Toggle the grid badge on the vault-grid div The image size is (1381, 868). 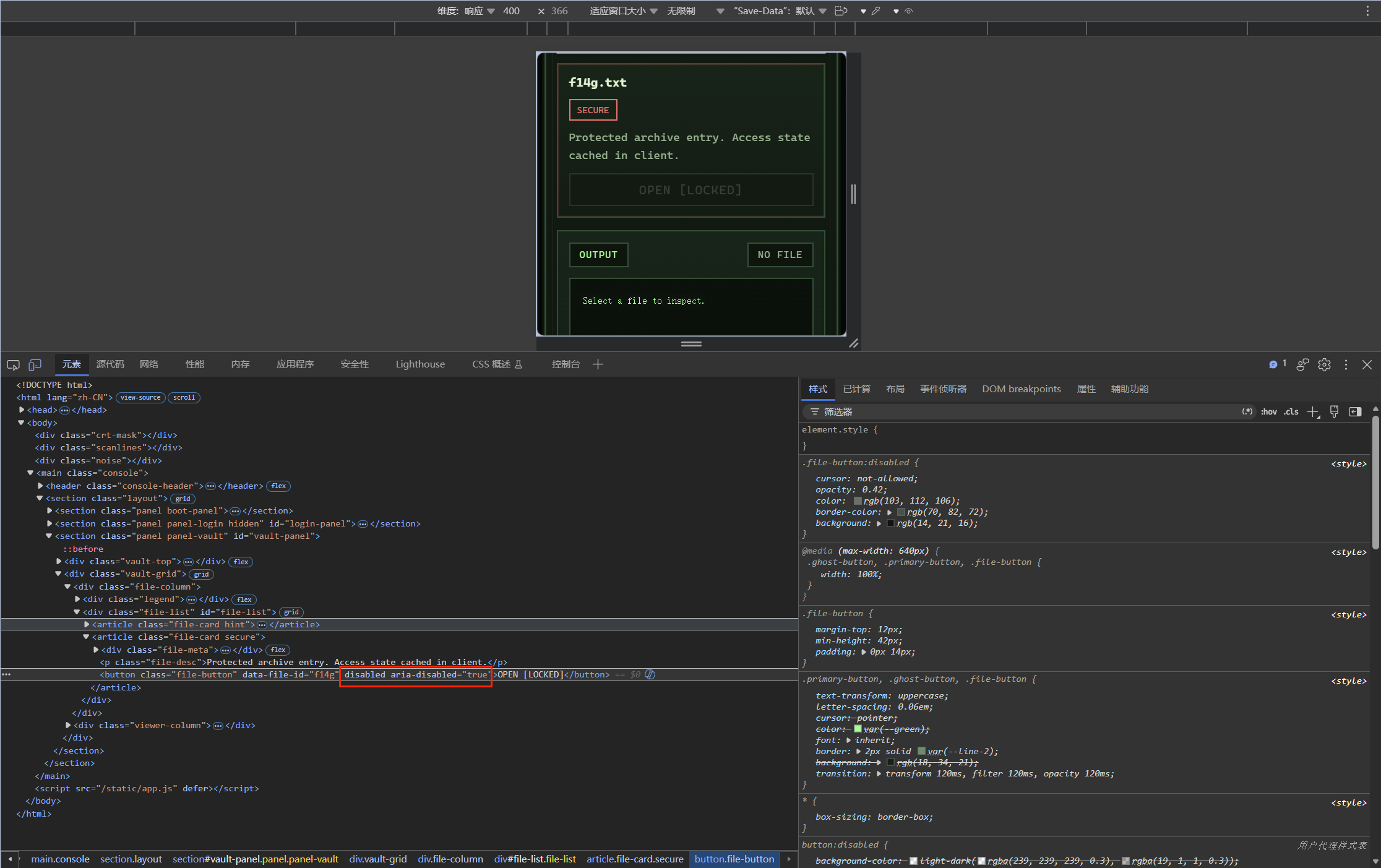point(202,574)
